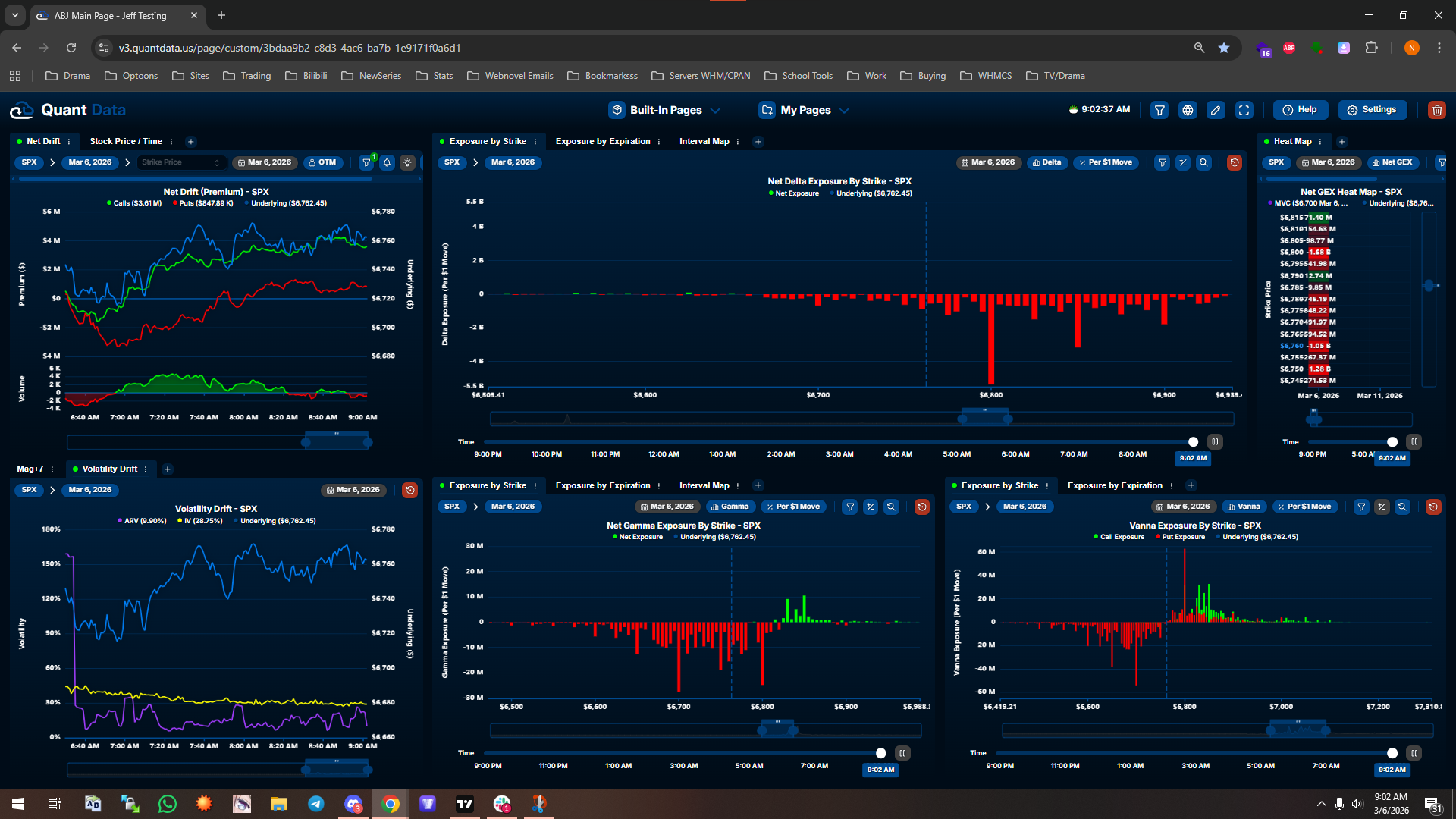Toggle the OTM filter in Net Drift

[x=322, y=162]
